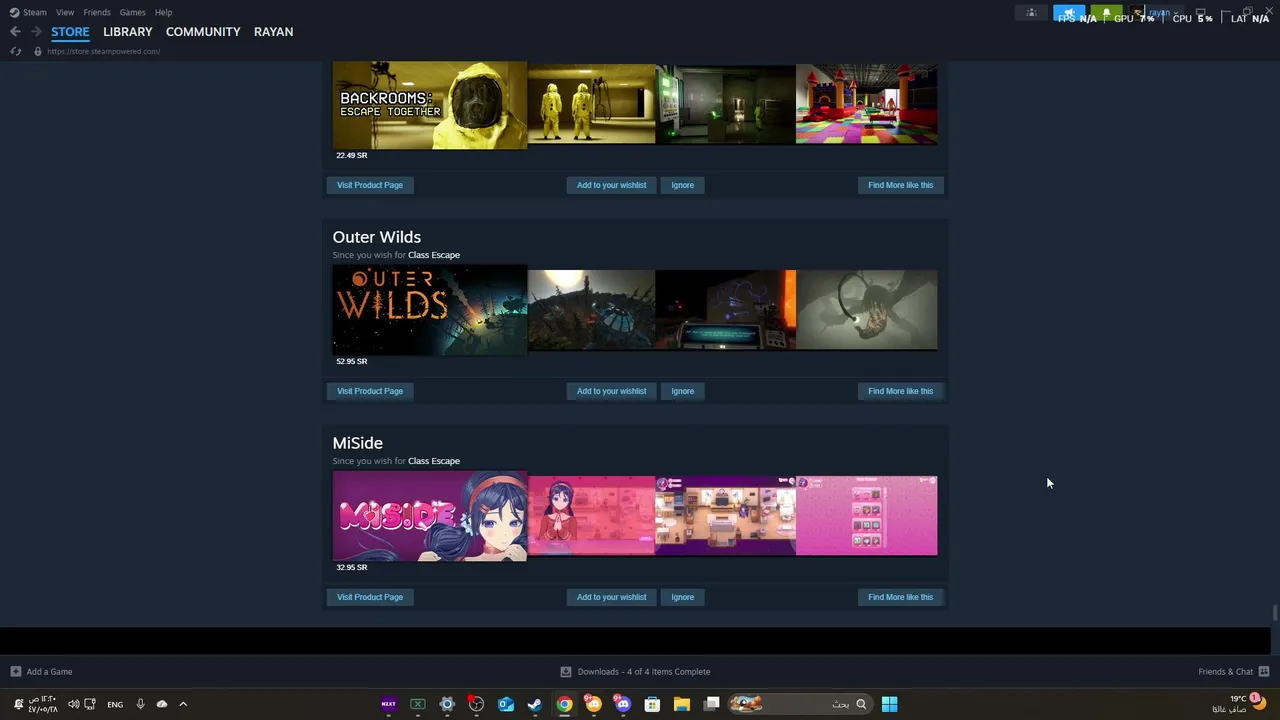
Task: Click the downloads arrow icon
Action: click(566, 672)
